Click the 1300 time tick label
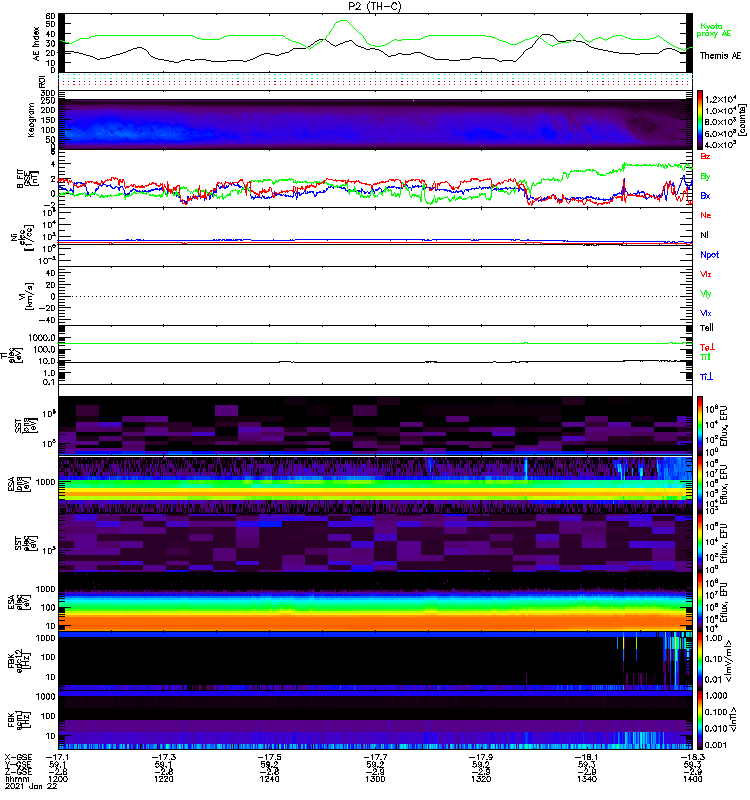 point(375,779)
